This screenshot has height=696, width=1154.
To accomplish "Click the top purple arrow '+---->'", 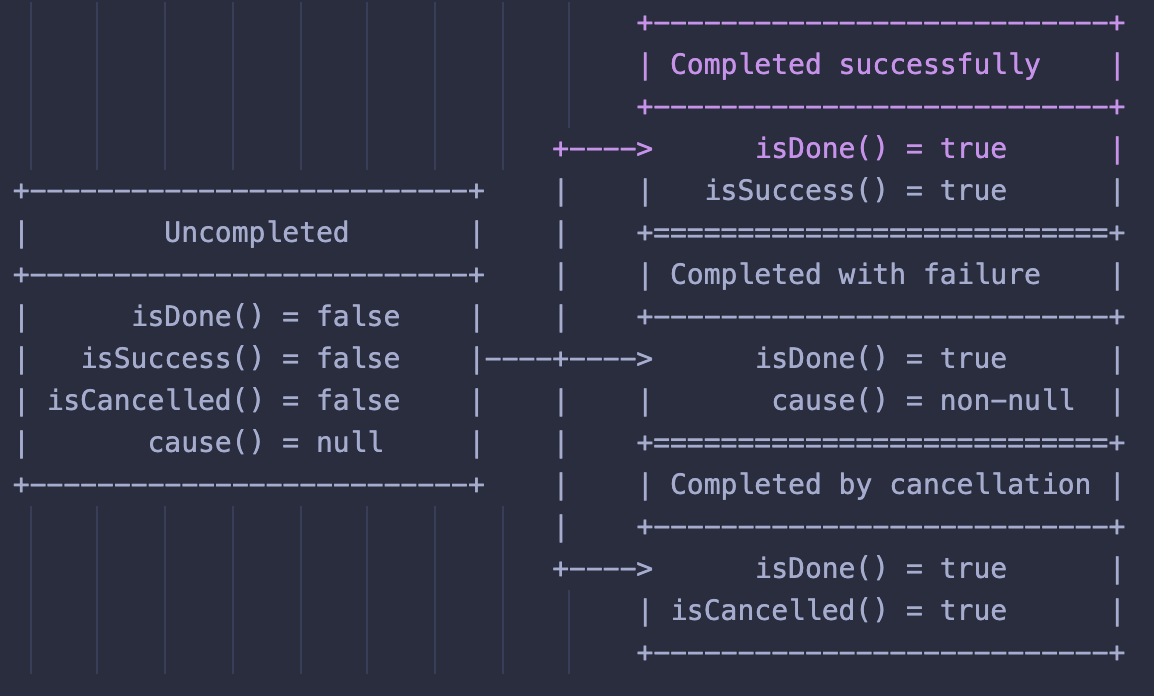I will [603, 149].
